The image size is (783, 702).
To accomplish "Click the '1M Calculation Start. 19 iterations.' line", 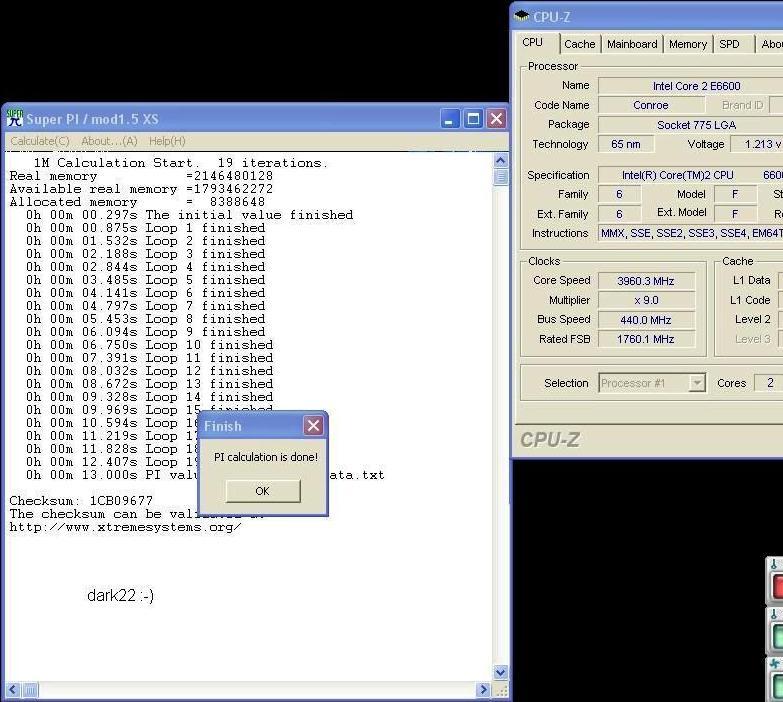I will pyautogui.click(x=181, y=163).
